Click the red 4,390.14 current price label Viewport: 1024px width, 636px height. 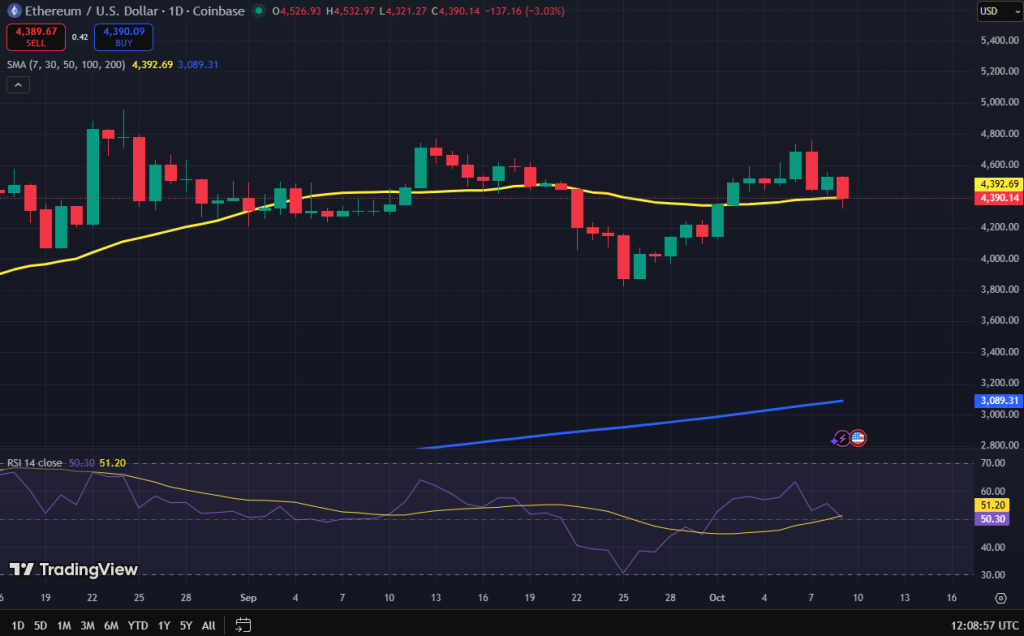pyautogui.click(x=999, y=198)
